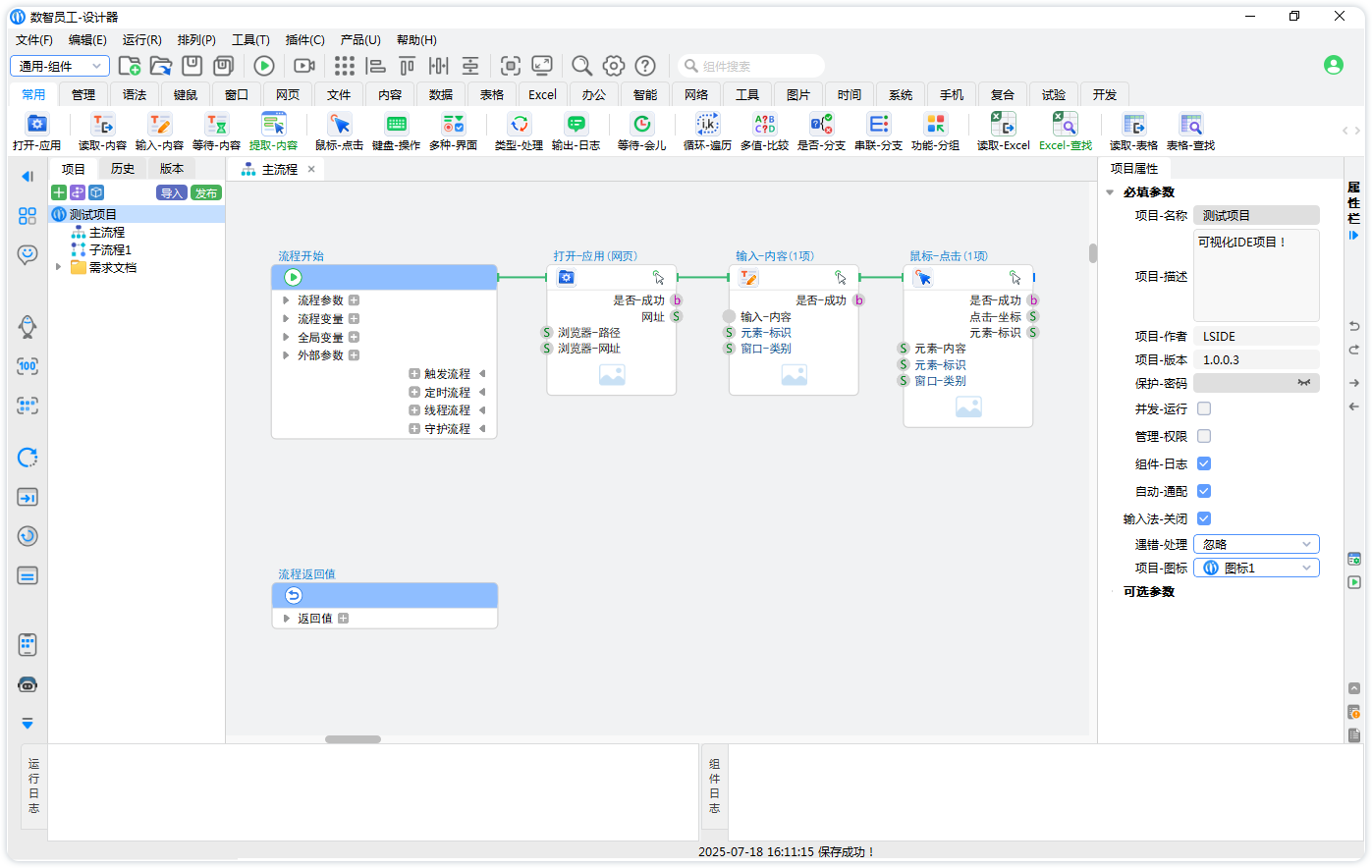
Task: Open settings with the gear toolbar icon
Action: click(x=614, y=66)
